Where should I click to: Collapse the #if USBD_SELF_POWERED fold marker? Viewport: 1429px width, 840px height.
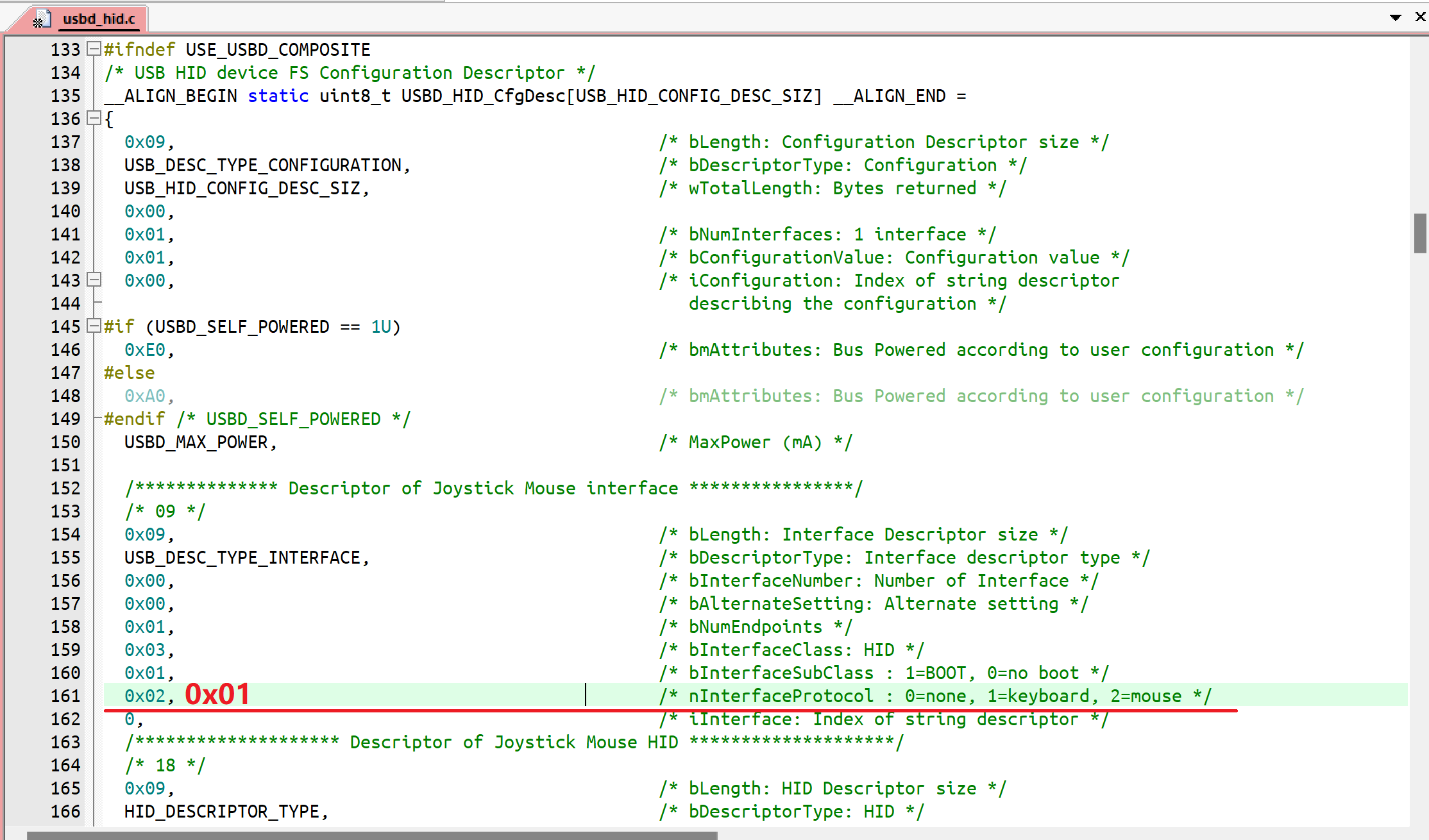click(94, 326)
